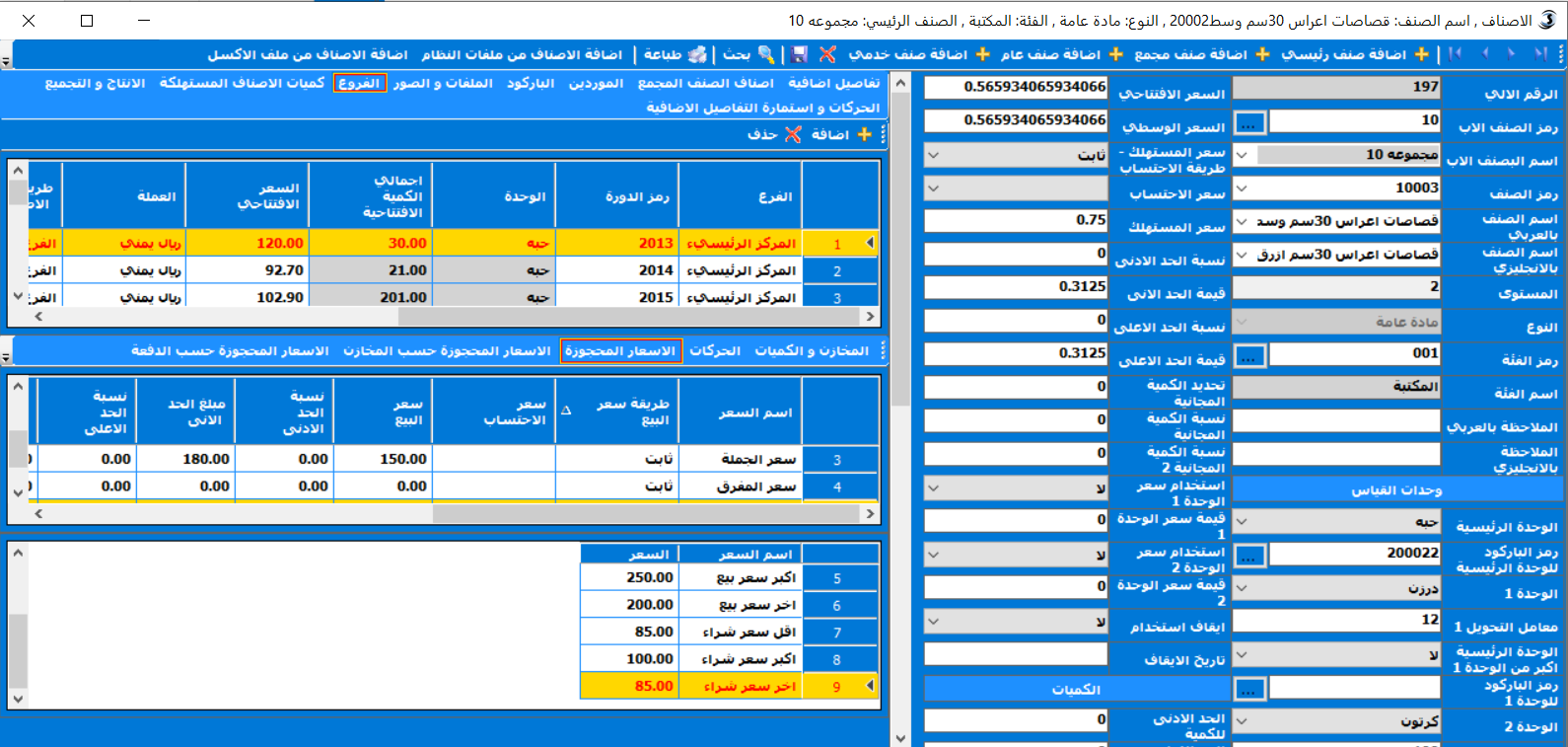The width and height of the screenshot is (1568, 747).
Task: Open الملفات و الصور tab
Action: 443,83
